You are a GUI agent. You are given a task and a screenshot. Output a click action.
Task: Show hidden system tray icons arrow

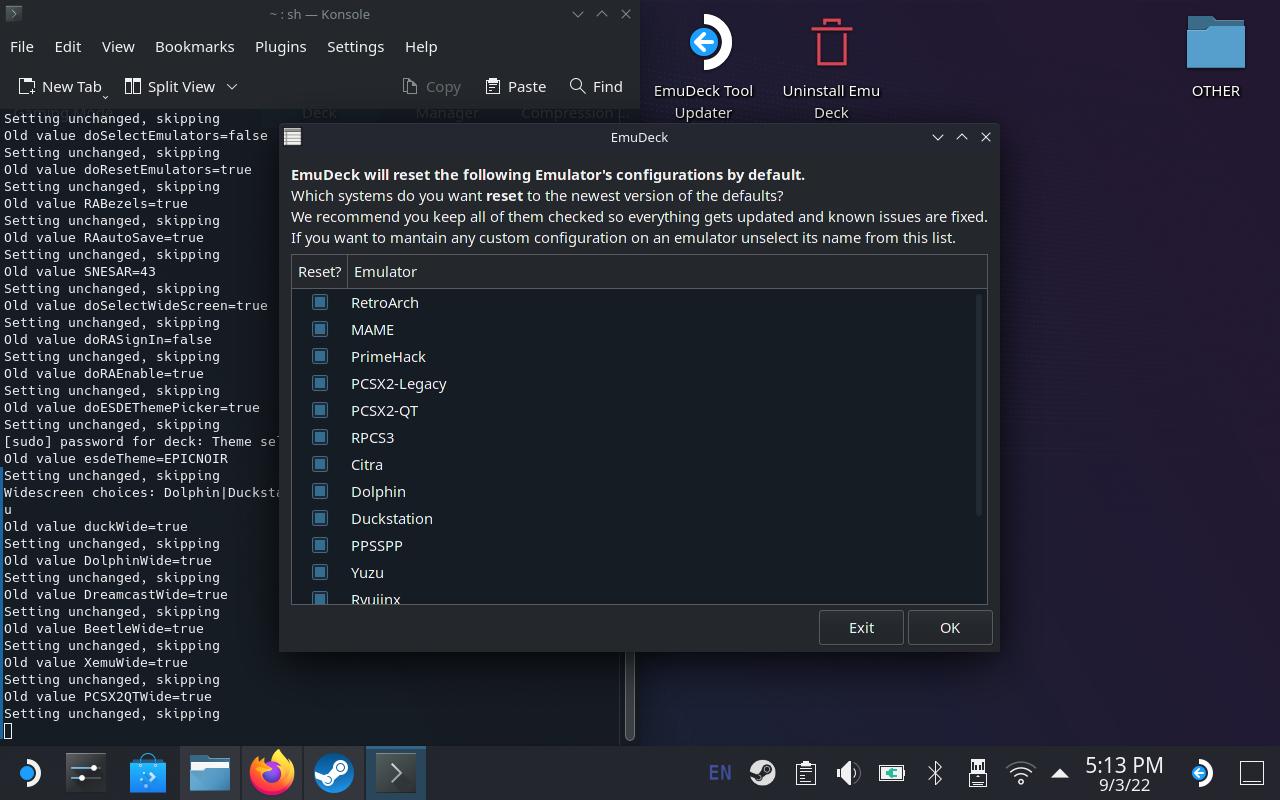coord(1060,773)
